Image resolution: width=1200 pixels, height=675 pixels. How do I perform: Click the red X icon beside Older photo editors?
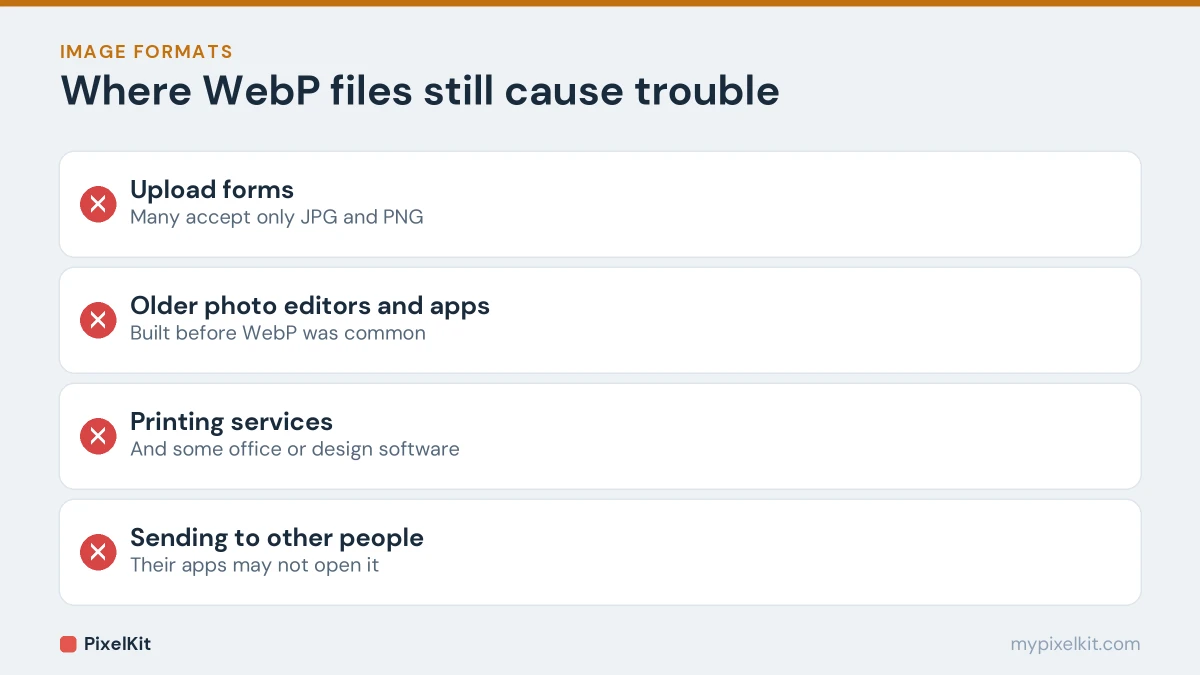click(x=98, y=320)
